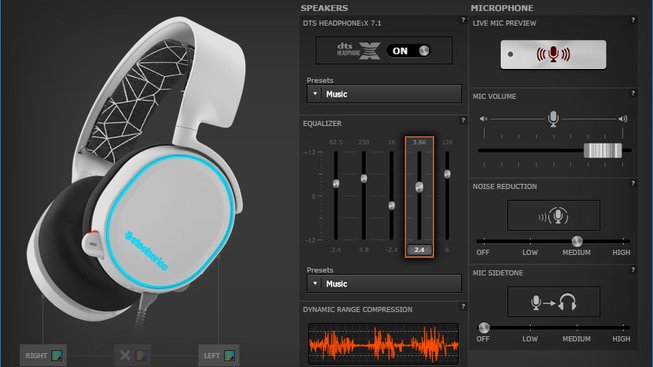
Task: Open help for DTS Headphone:X 7.1
Action: click(463, 20)
